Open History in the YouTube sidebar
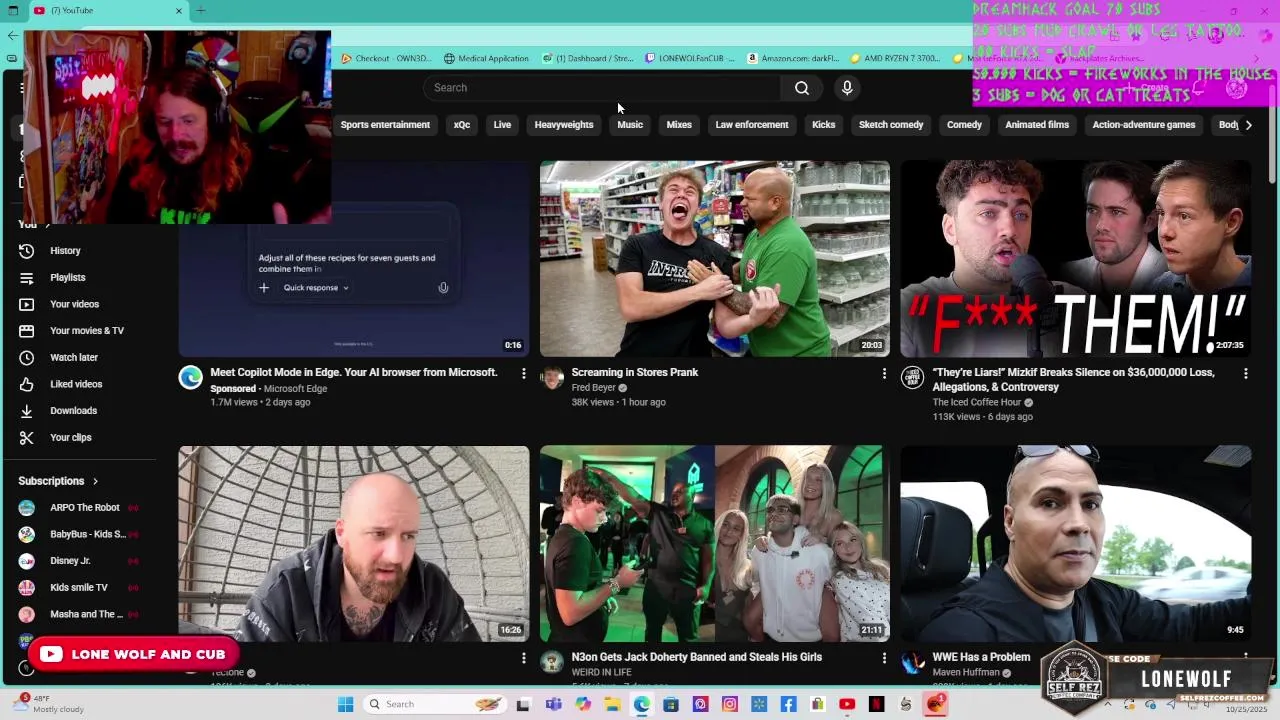The width and height of the screenshot is (1280, 720). point(65,251)
